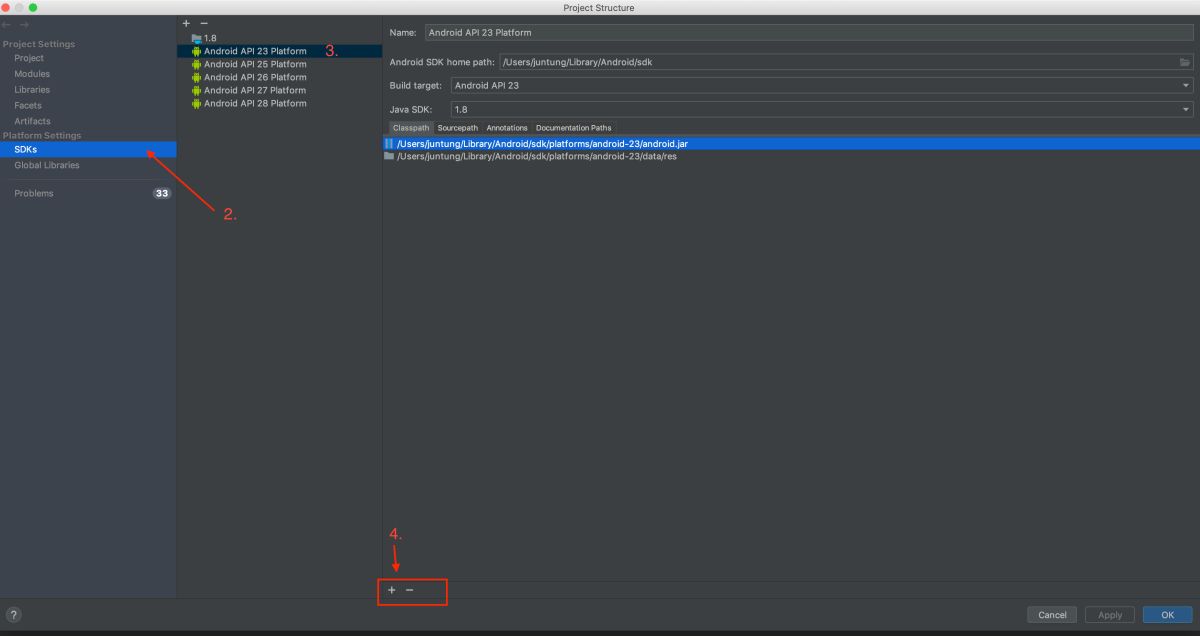
Task: Select SDKs under Platform Settings
Action: click(88, 149)
